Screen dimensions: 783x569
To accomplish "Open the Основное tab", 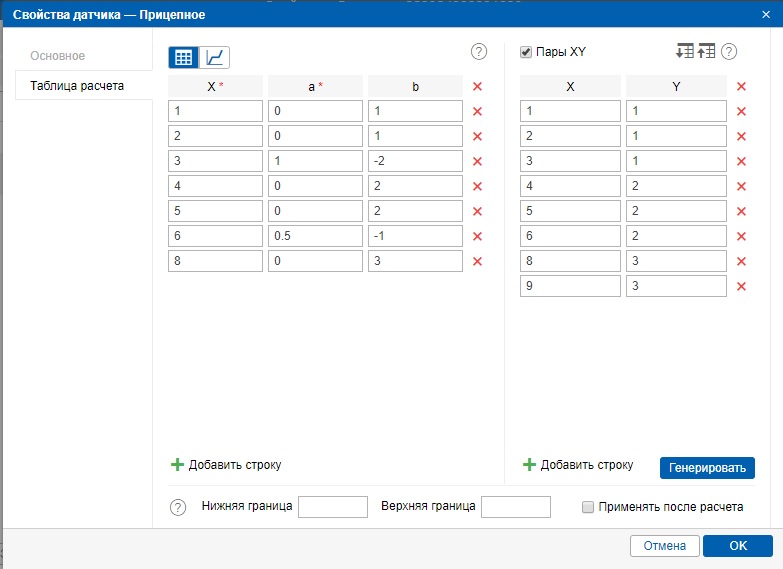I will click(58, 56).
